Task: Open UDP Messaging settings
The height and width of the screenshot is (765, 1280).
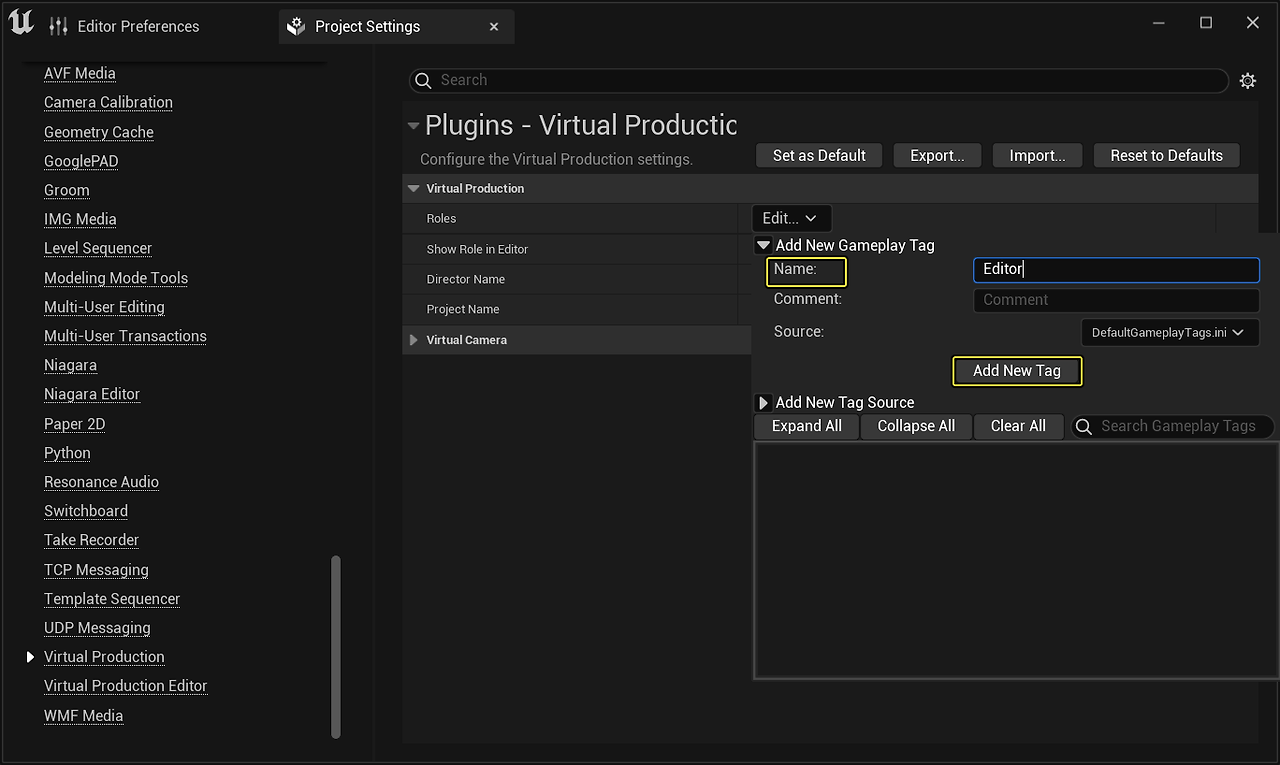Action: pos(97,628)
